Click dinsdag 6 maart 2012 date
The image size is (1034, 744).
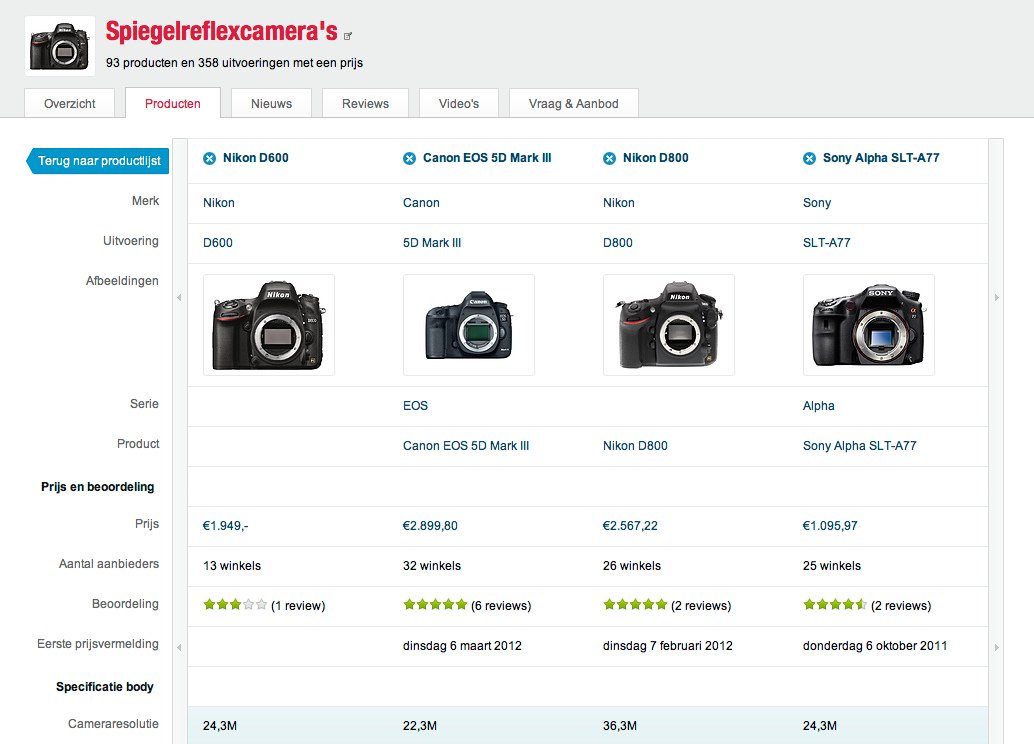[x=462, y=646]
